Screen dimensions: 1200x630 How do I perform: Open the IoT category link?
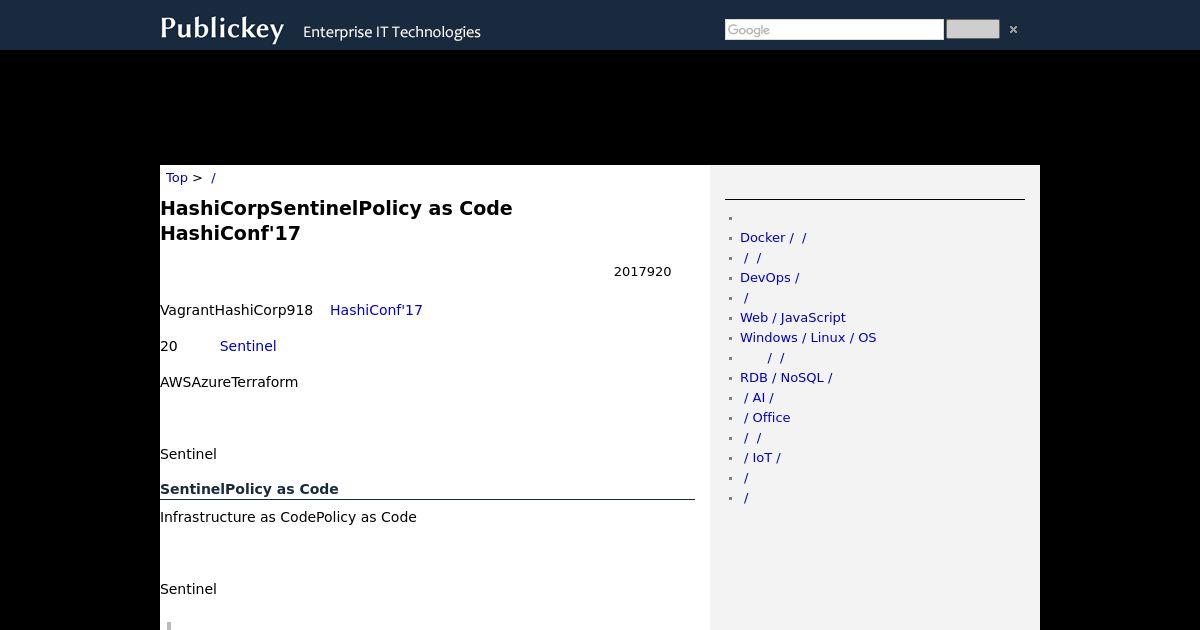pyautogui.click(x=762, y=458)
